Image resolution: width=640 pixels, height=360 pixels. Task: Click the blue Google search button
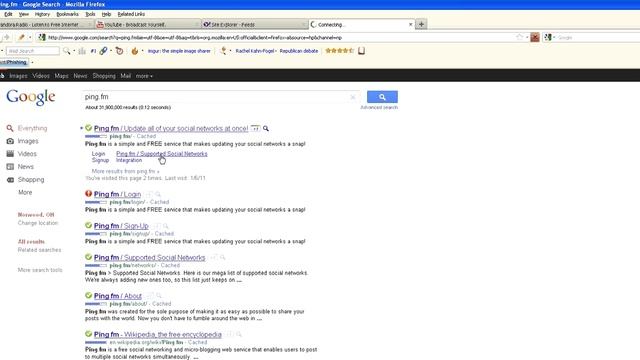pos(382,97)
